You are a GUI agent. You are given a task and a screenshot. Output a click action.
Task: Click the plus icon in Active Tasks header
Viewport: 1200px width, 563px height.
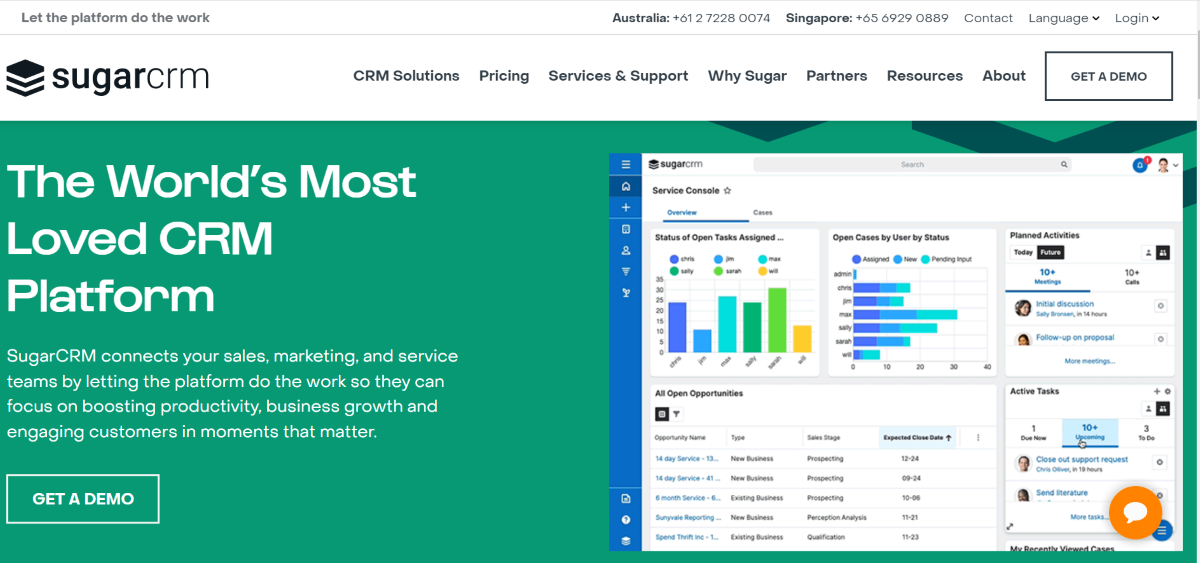point(1157,391)
